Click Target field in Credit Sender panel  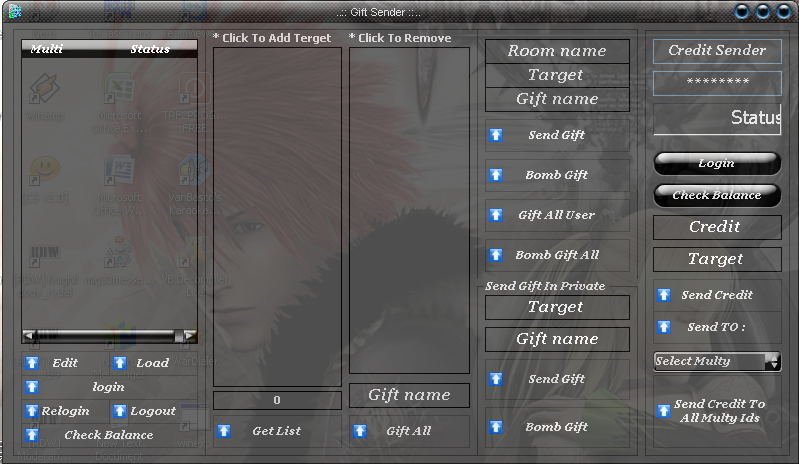click(x=717, y=259)
